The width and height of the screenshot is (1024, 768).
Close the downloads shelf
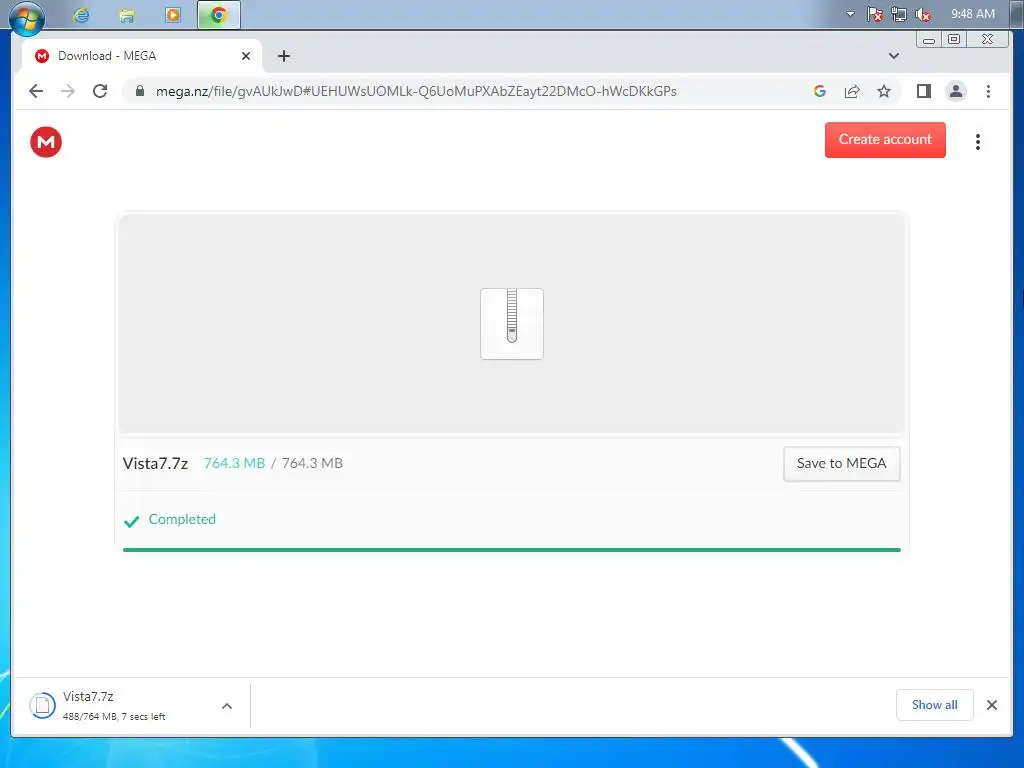(992, 705)
